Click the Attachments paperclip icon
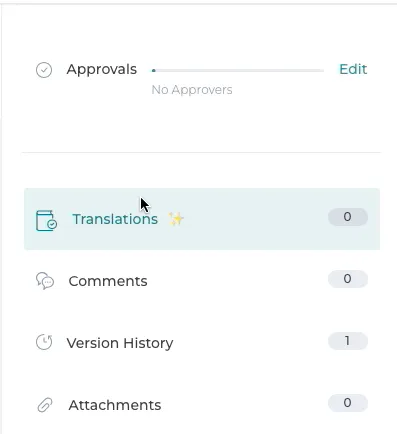 45,405
